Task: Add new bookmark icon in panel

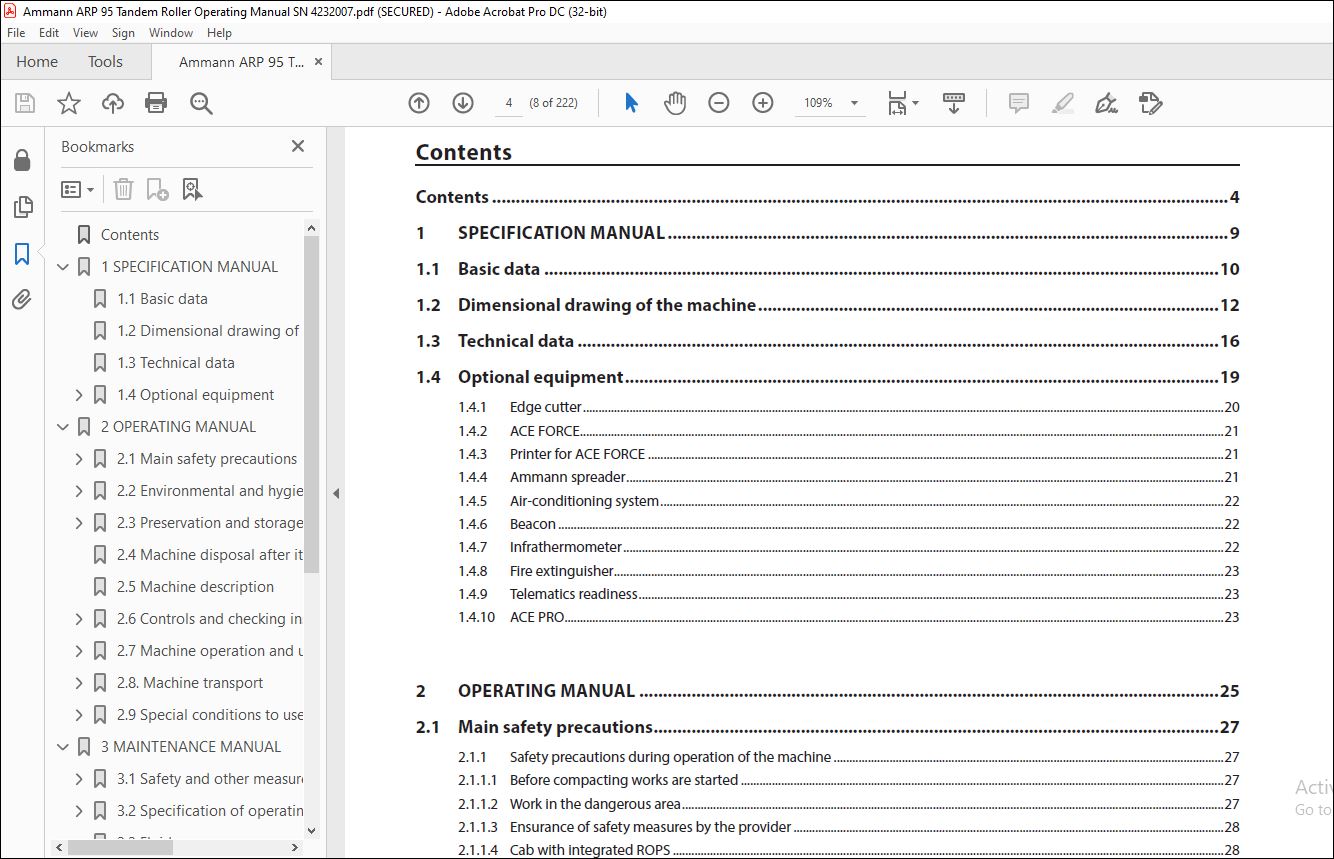Action: (158, 189)
